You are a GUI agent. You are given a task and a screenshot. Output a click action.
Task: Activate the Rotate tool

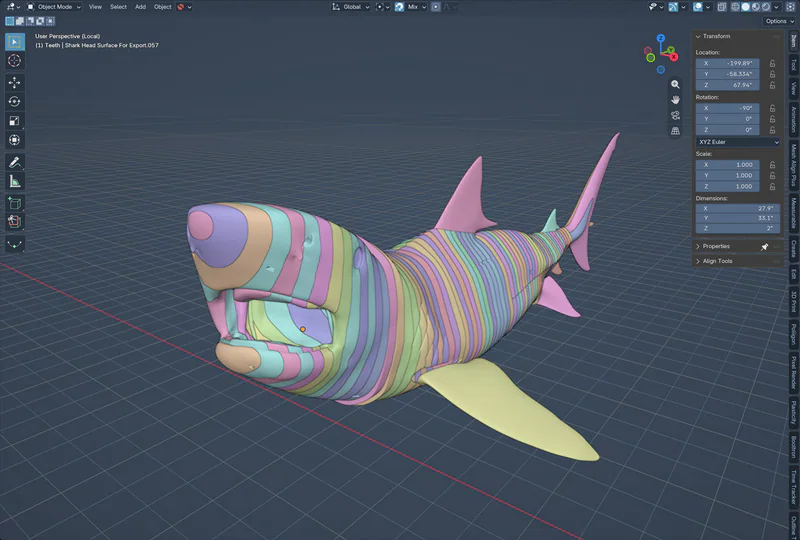coord(14,102)
